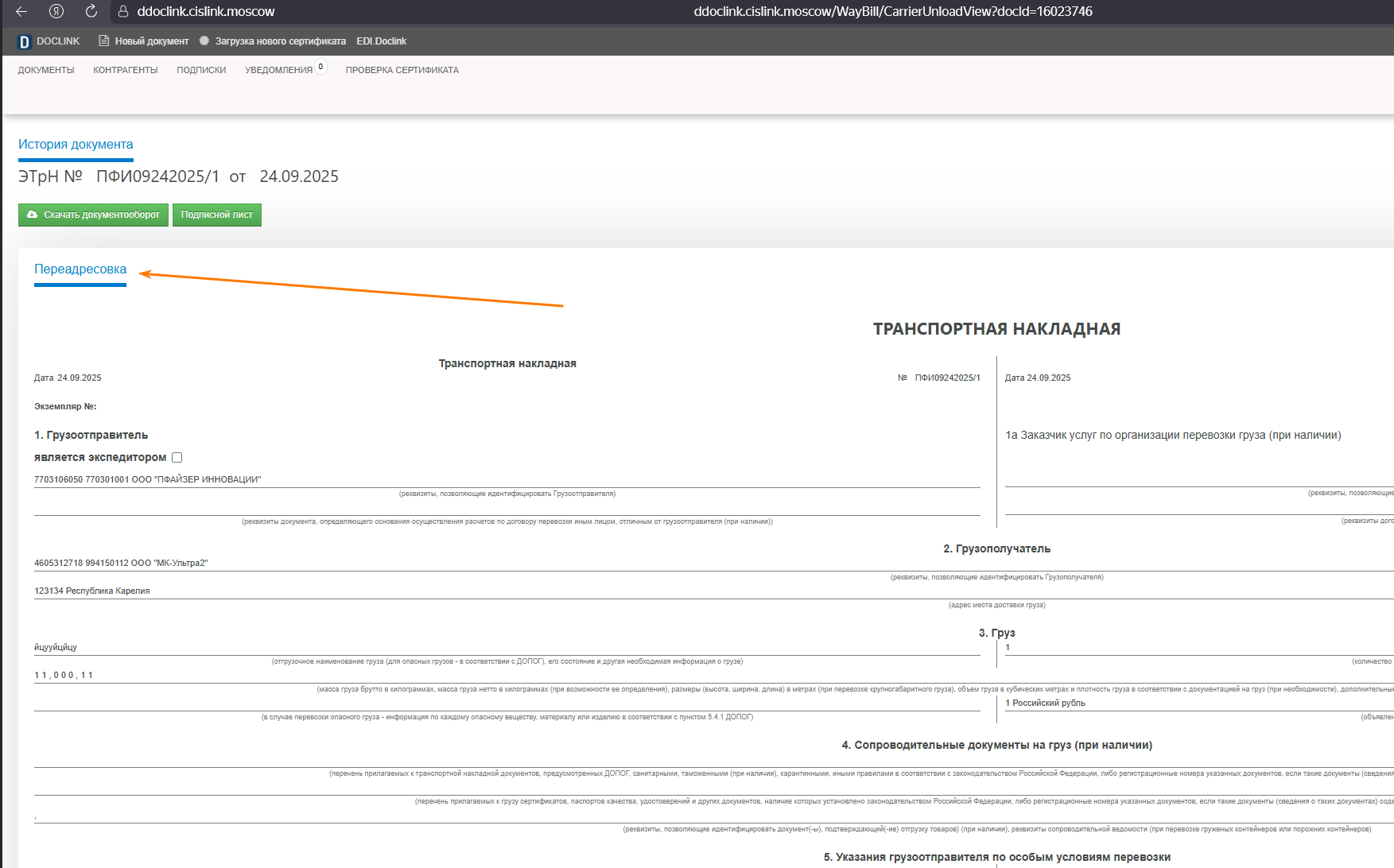Click the padlock site security icon

pyautogui.click(x=122, y=11)
